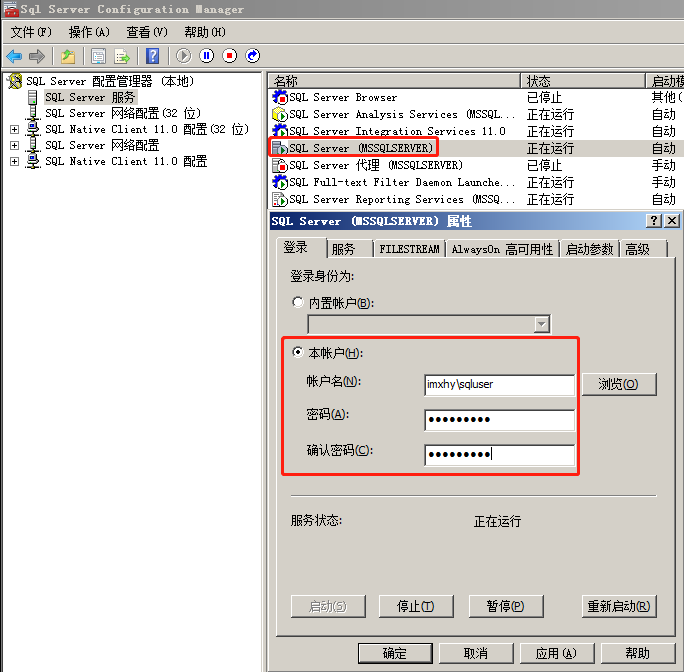Click the SQL Server Browser service icon
This screenshot has width=684, height=672.
280,97
